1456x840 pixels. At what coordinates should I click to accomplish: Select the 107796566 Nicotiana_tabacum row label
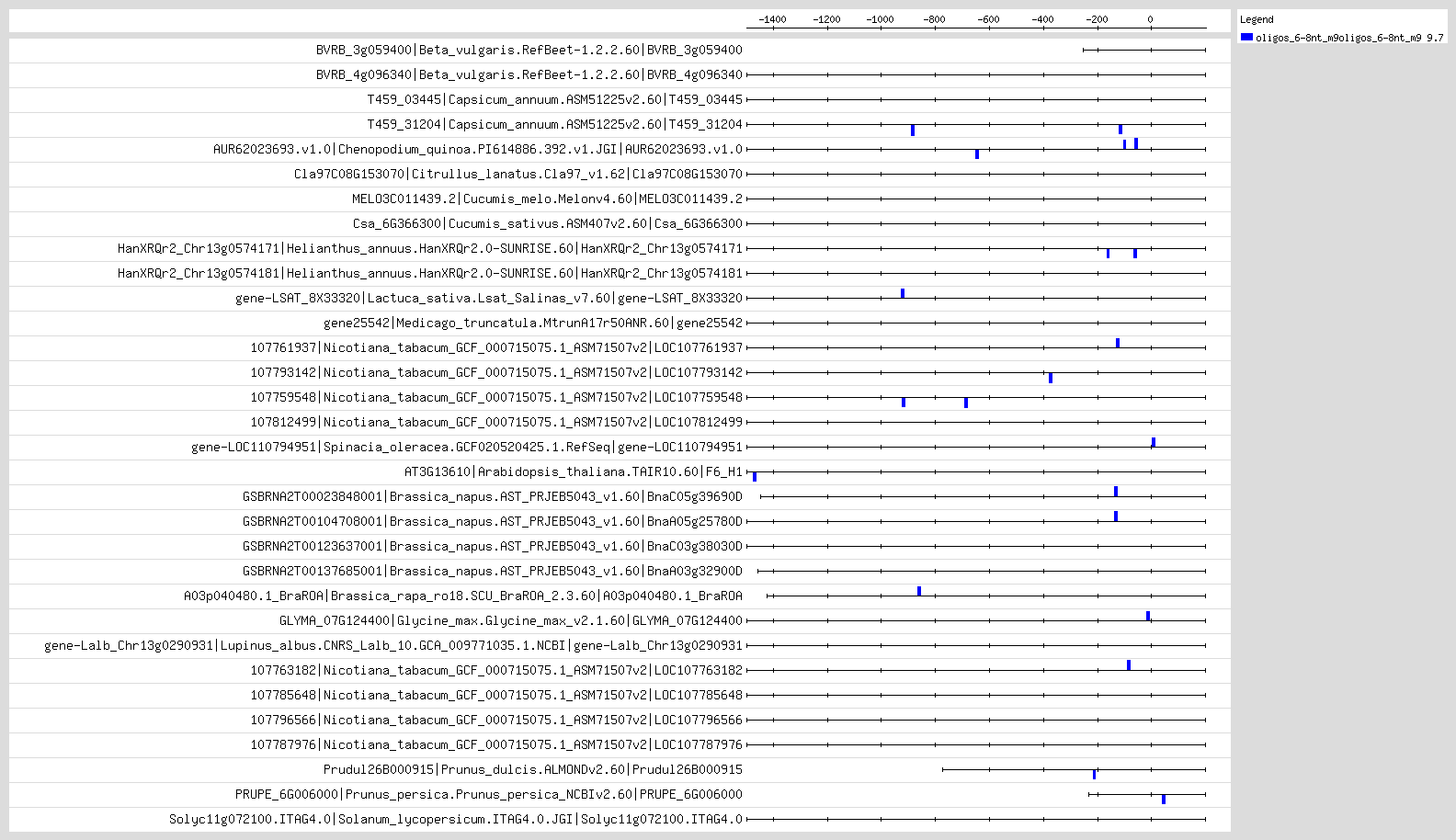click(x=496, y=720)
